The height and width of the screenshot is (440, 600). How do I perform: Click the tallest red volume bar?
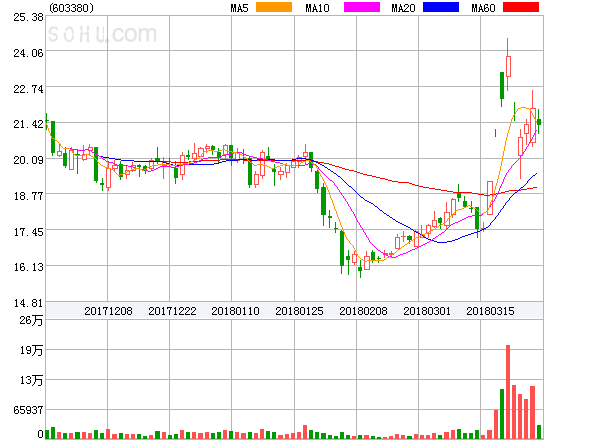(x=508, y=392)
